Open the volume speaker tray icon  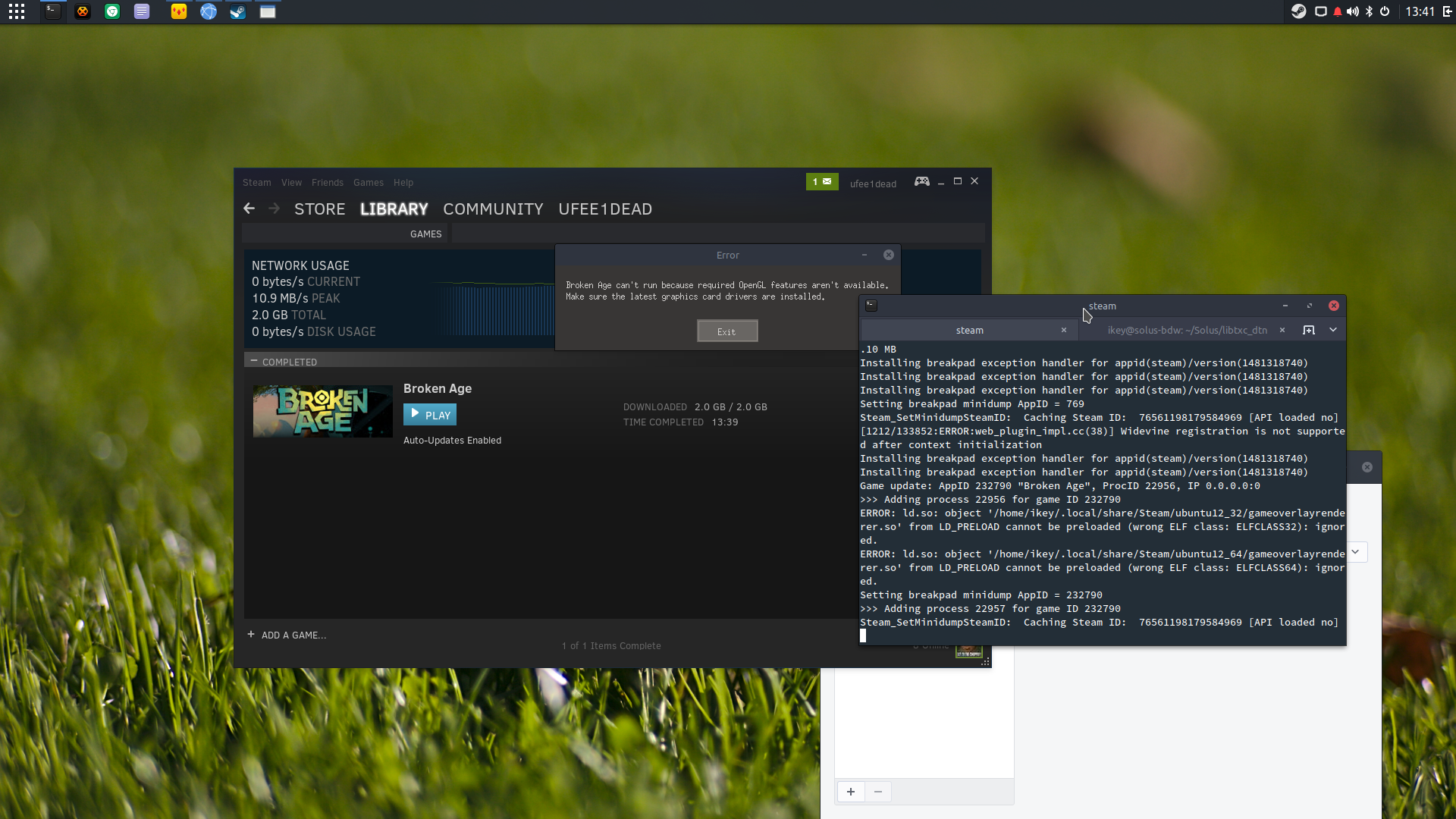pos(1353,11)
